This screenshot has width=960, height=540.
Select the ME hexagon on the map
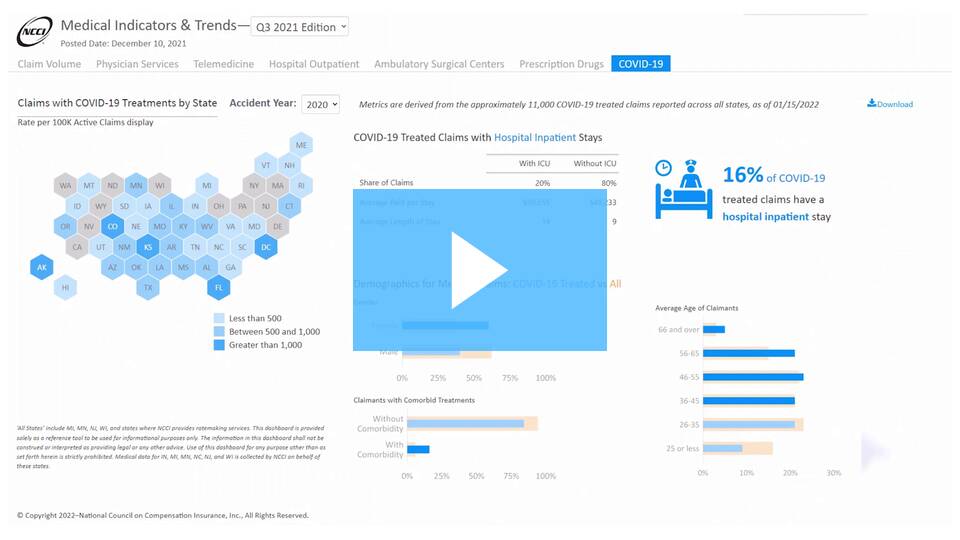click(x=301, y=145)
